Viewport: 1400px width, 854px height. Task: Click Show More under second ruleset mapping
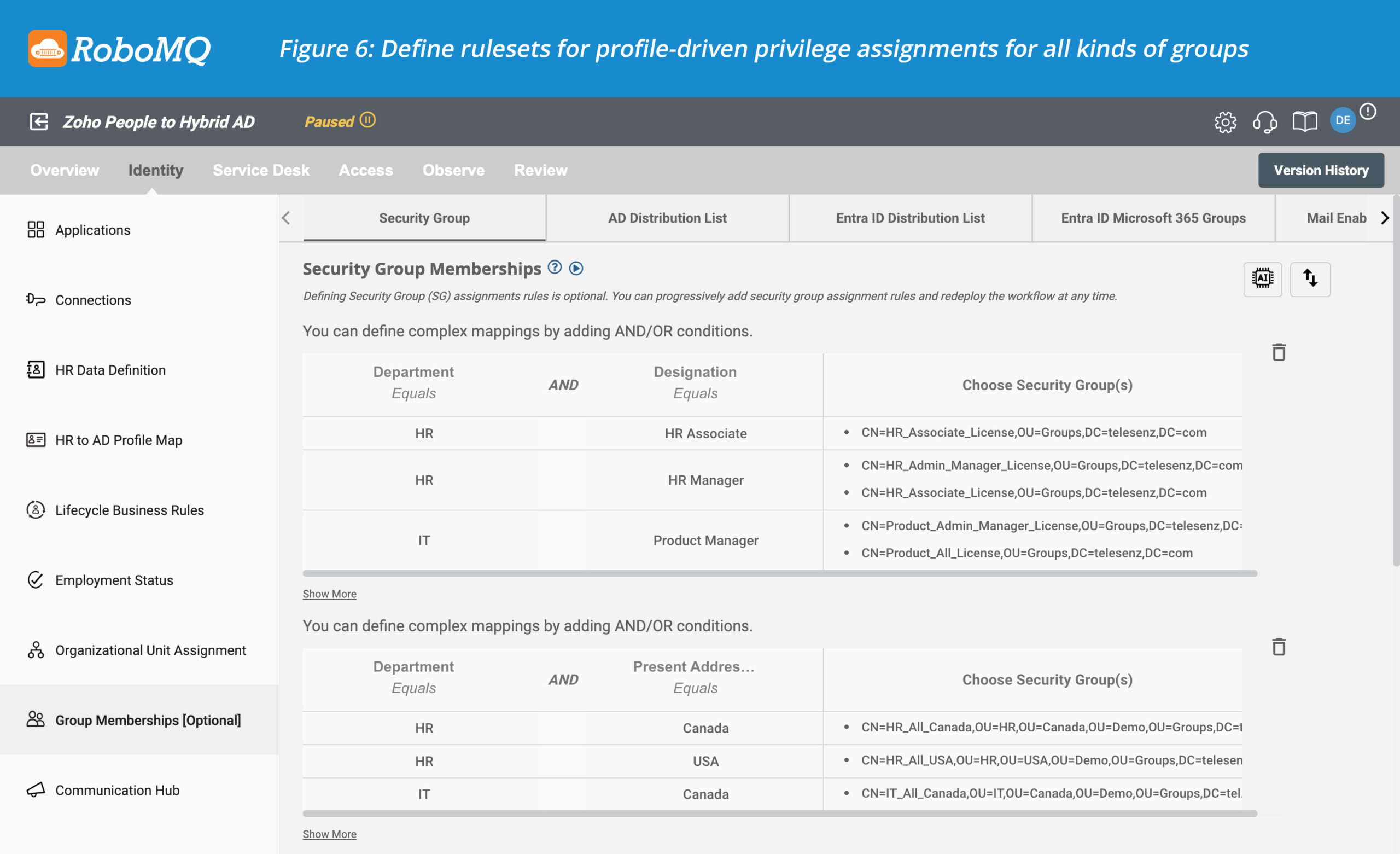(329, 832)
